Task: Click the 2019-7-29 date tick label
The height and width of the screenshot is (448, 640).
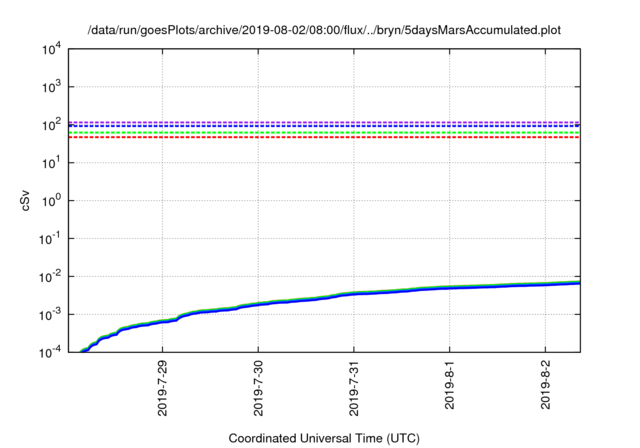Action: coord(162,388)
